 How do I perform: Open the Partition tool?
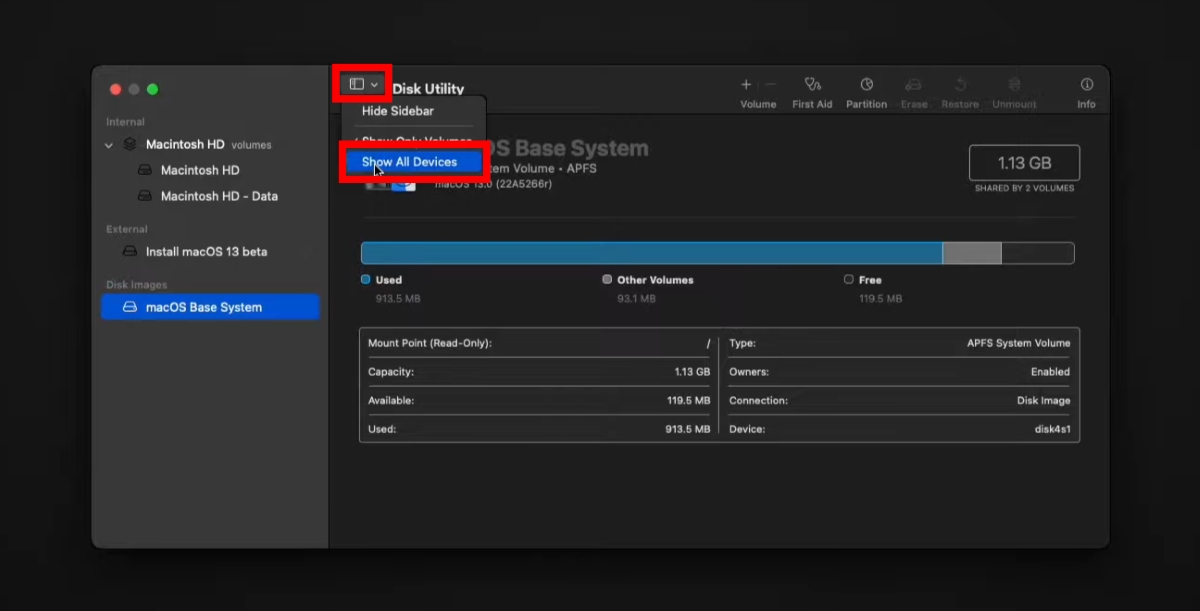point(866,88)
